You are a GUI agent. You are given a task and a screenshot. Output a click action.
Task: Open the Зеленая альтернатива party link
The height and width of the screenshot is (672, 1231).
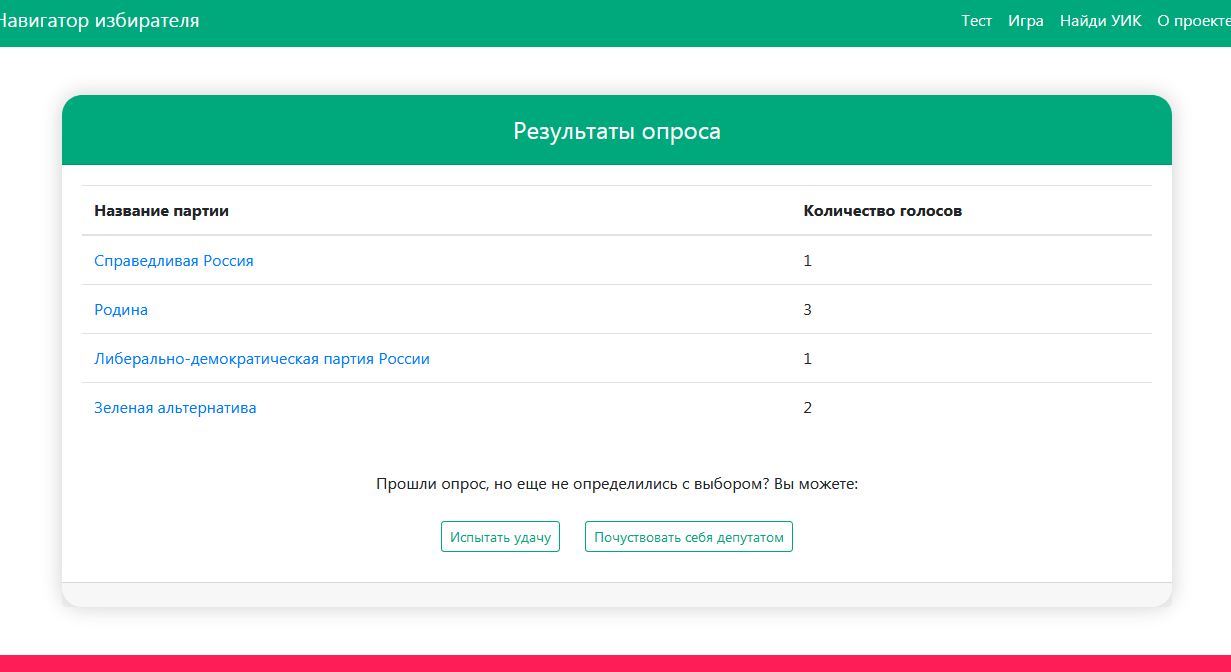point(175,408)
